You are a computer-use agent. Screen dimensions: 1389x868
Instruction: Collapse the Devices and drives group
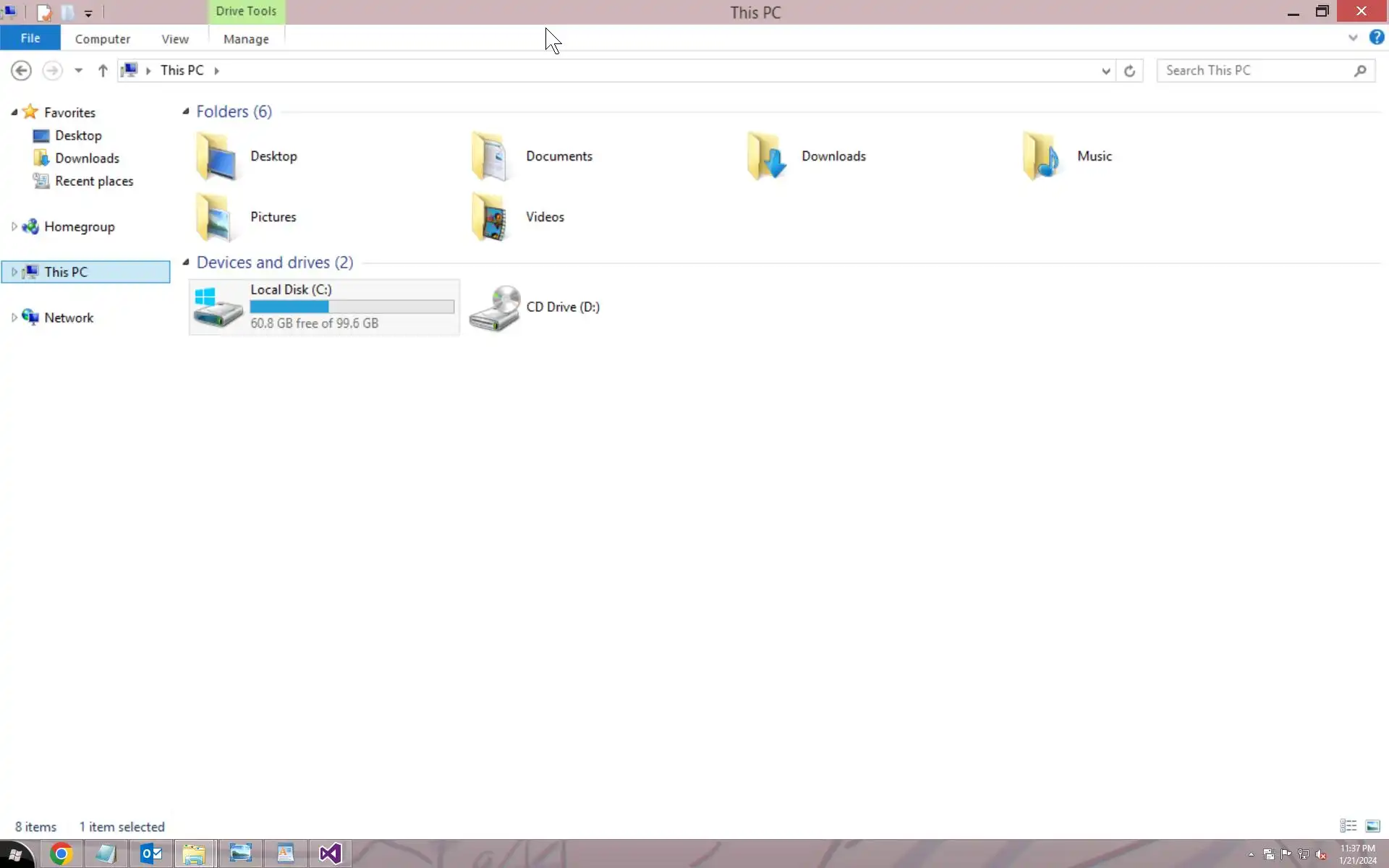click(186, 263)
